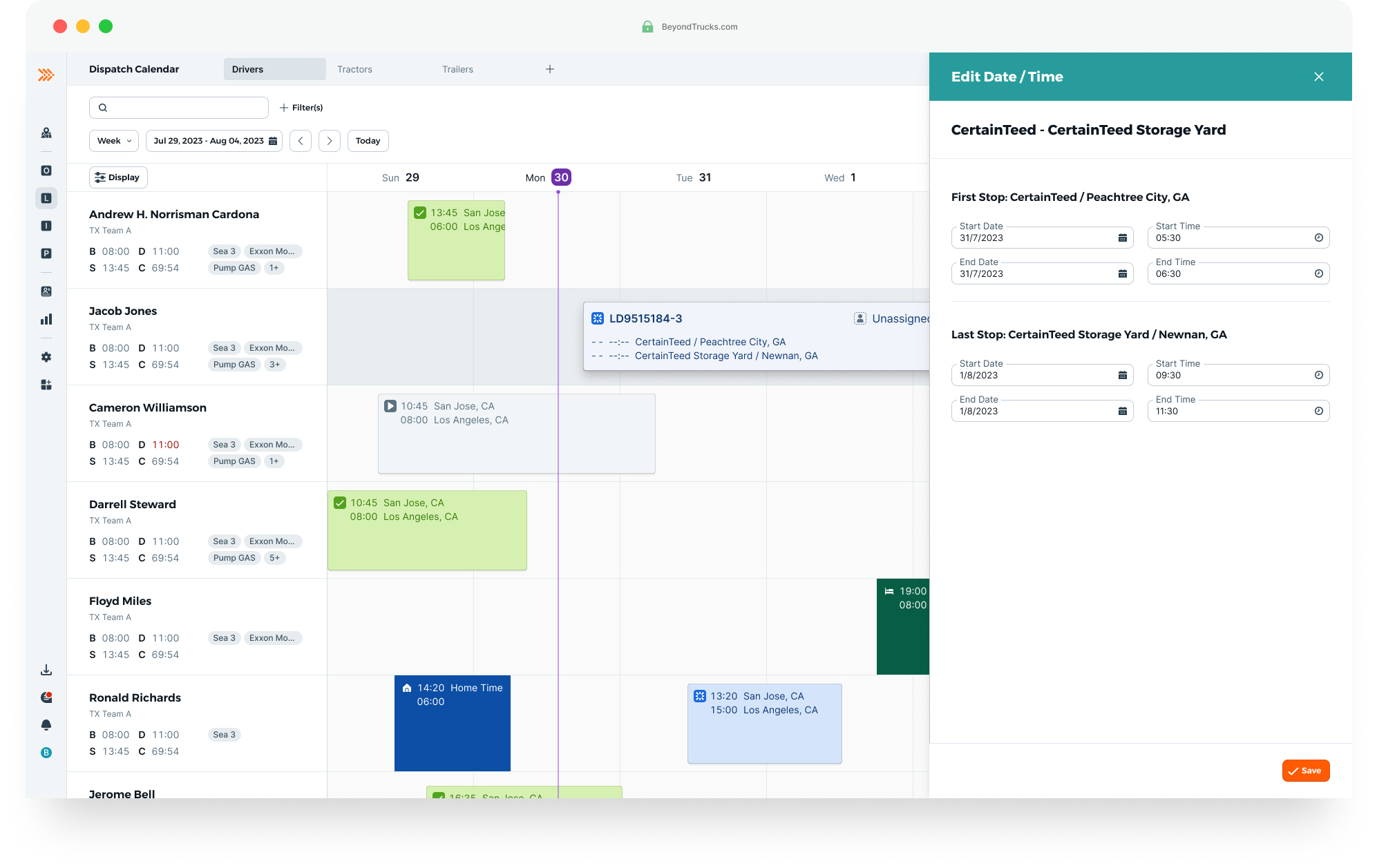Image resolution: width=1377 pixels, height=868 pixels.
Task: Select the 'P' sidebar icon
Action: point(46,253)
